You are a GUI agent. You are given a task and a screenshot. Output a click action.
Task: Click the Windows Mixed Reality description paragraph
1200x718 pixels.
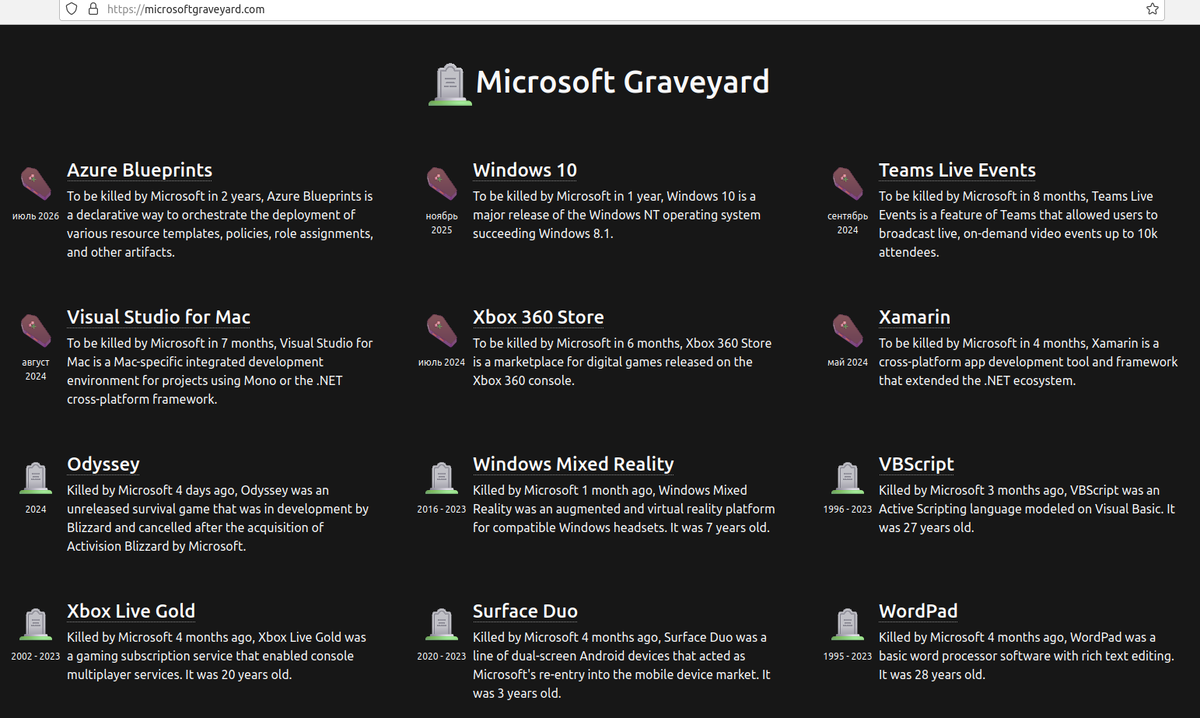tap(624, 509)
